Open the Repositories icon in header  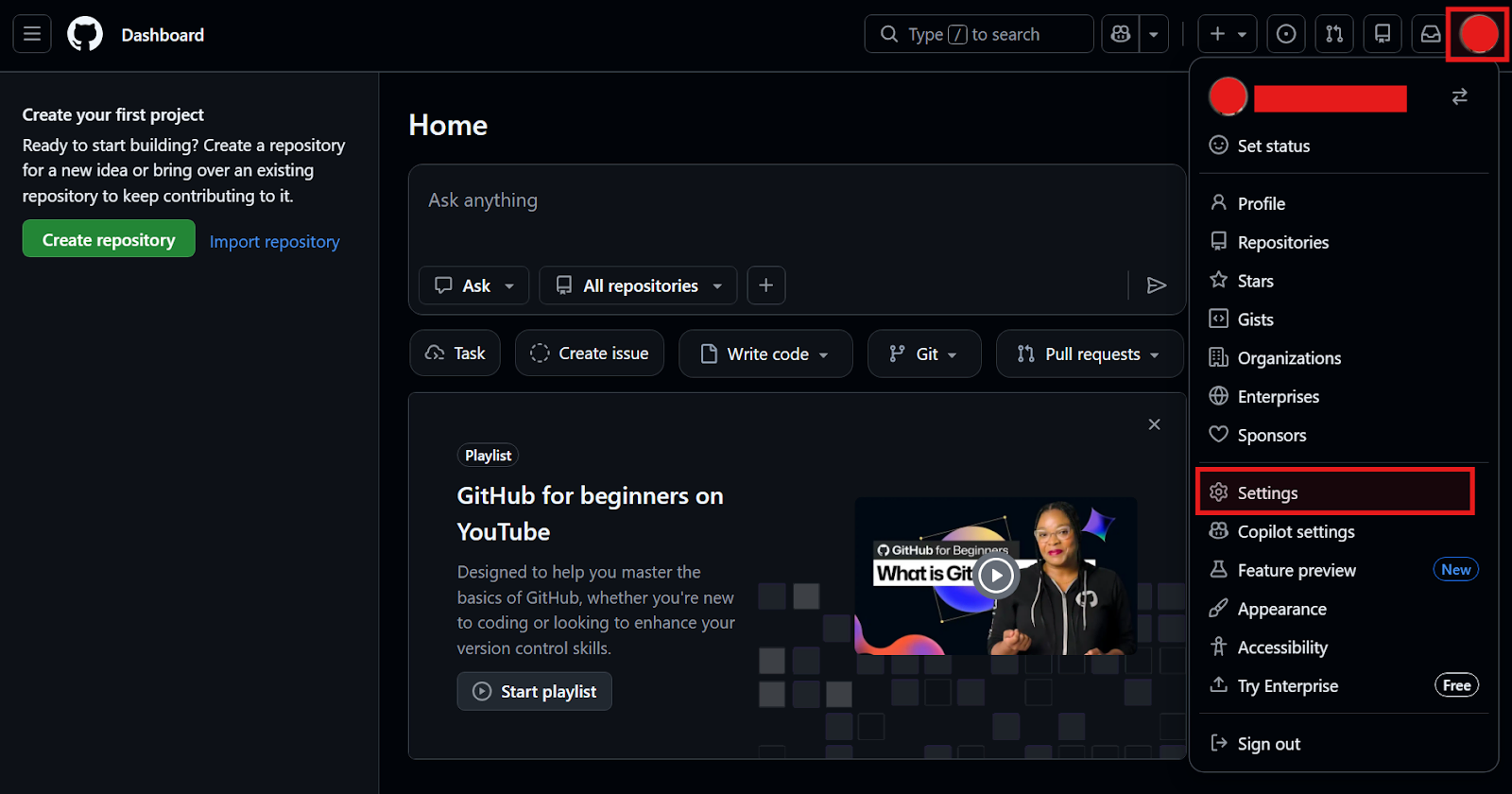(1383, 35)
